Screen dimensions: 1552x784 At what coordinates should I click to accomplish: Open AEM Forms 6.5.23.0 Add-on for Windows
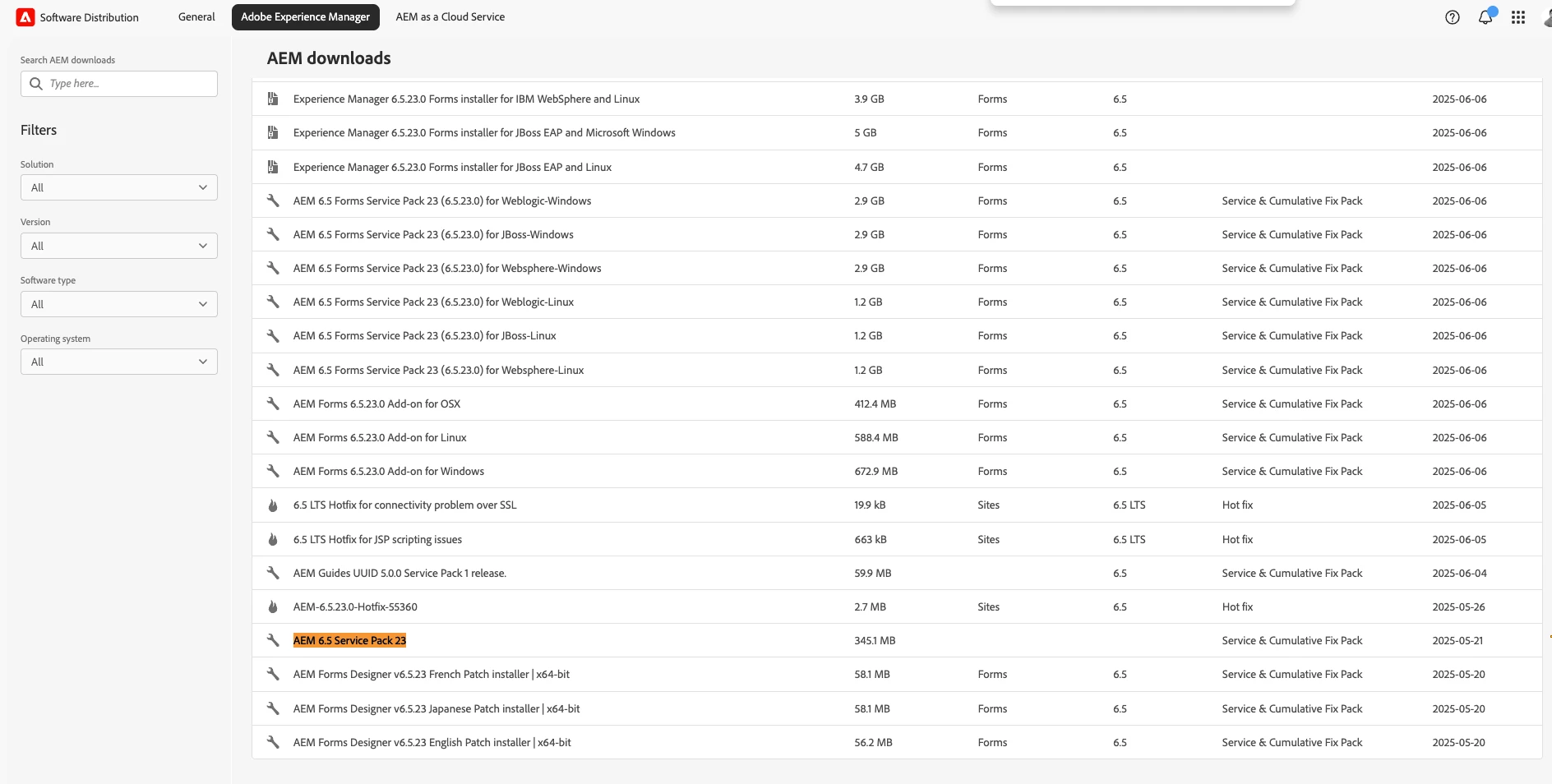[x=389, y=471]
